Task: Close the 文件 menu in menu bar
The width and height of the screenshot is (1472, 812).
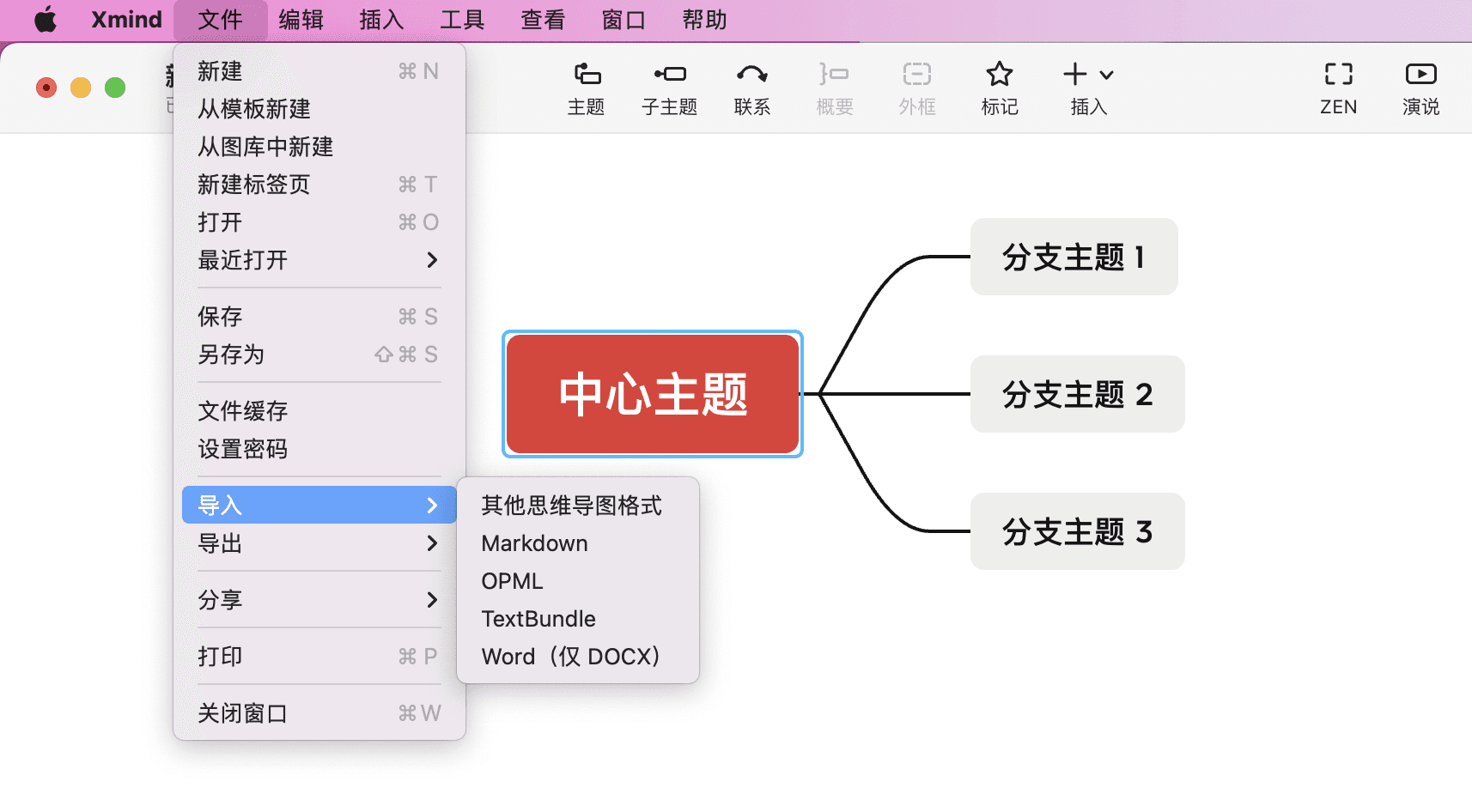Action: pyautogui.click(x=220, y=20)
